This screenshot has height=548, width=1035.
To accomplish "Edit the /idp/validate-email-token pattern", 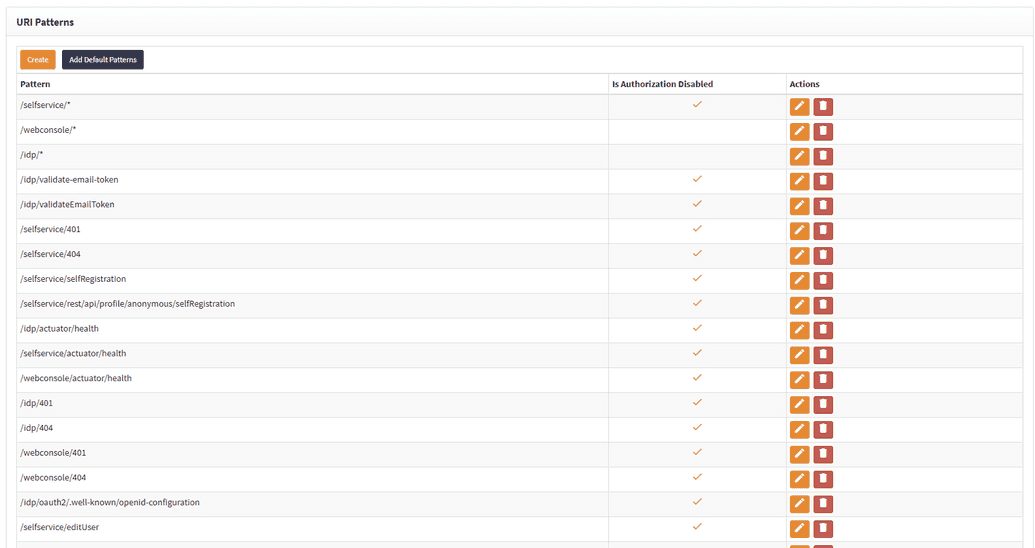I will (x=799, y=181).
